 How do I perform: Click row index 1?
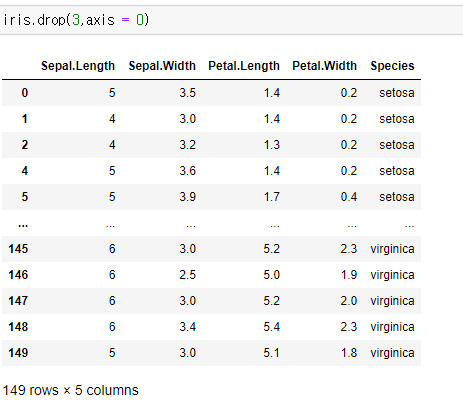(x=25, y=119)
